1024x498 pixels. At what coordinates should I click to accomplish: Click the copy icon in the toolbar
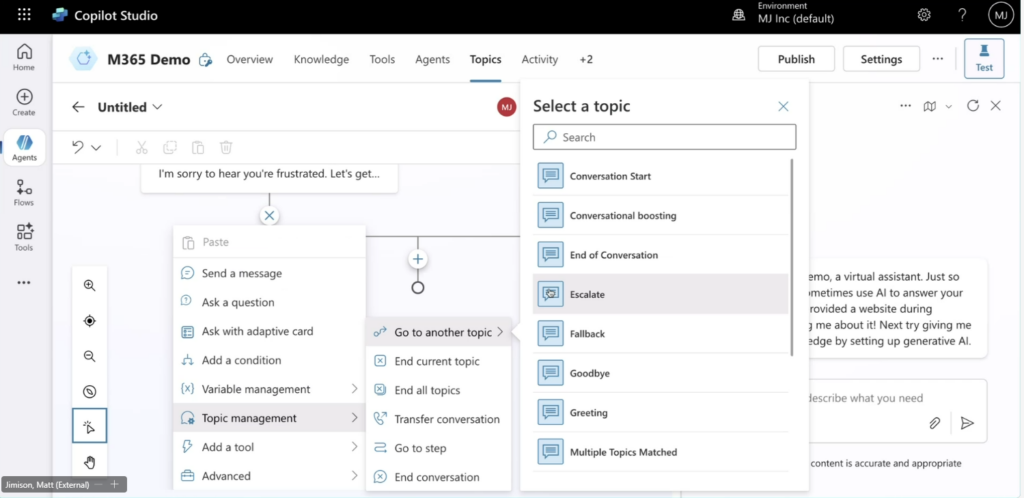click(170, 148)
